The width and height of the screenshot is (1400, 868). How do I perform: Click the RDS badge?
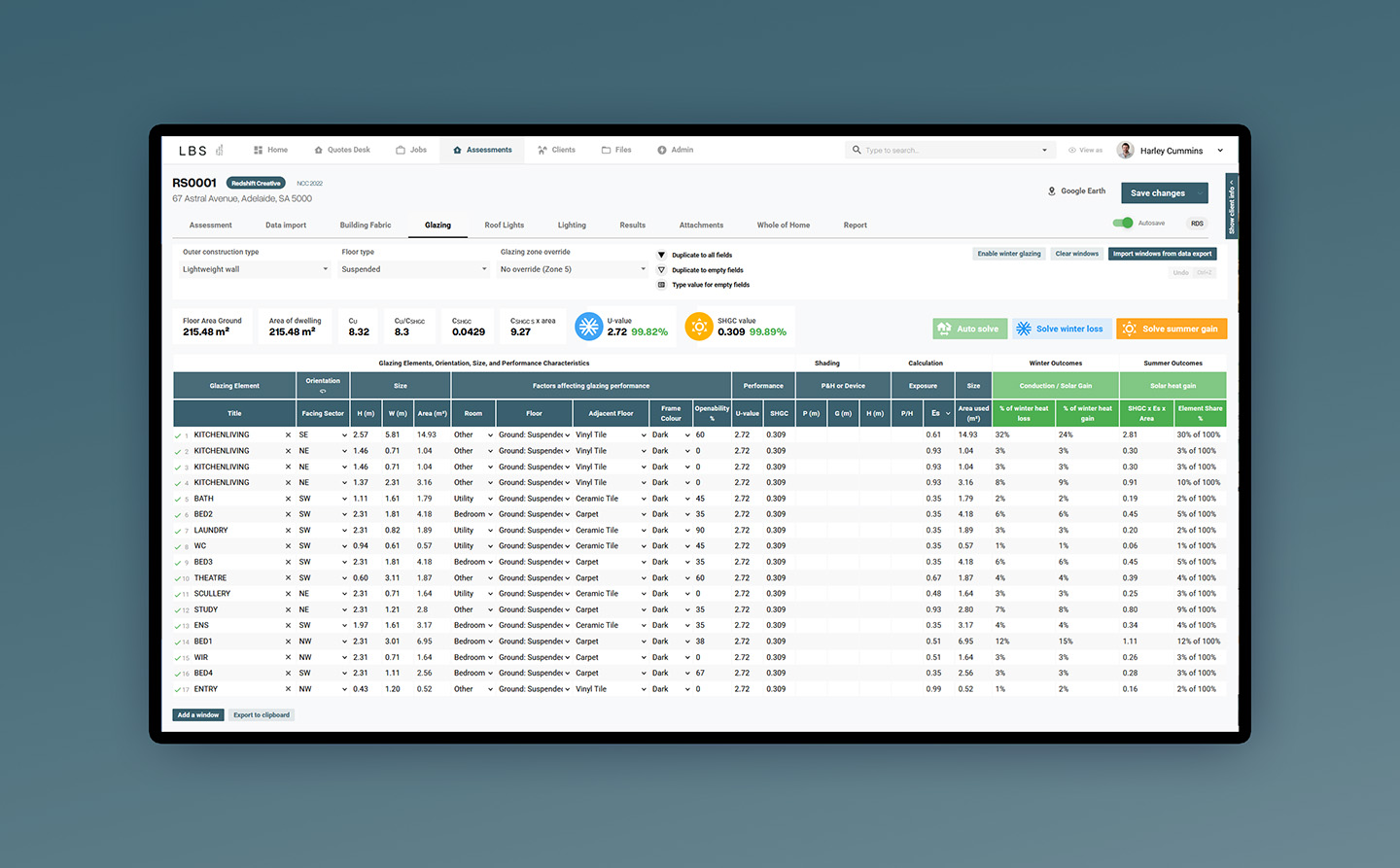[1197, 223]
